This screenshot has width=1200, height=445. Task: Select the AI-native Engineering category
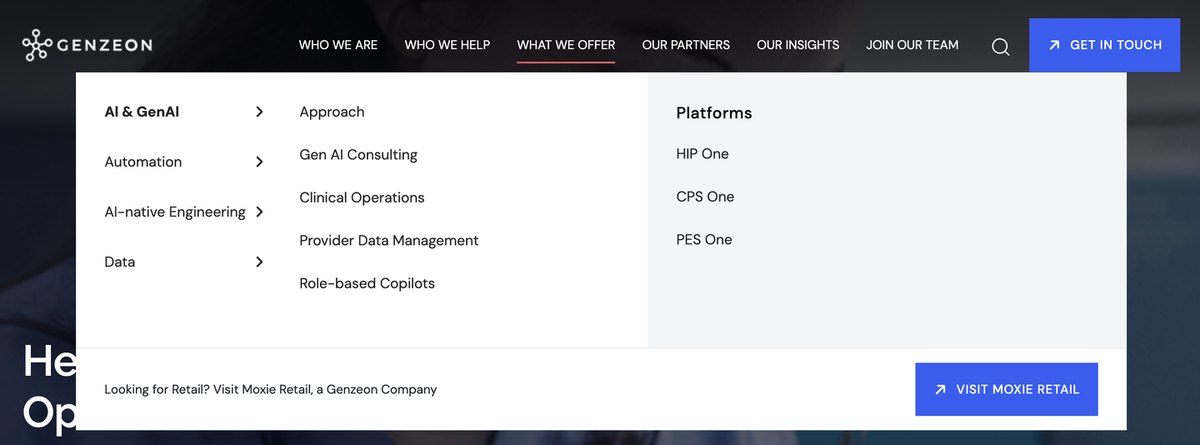(175, 212)
